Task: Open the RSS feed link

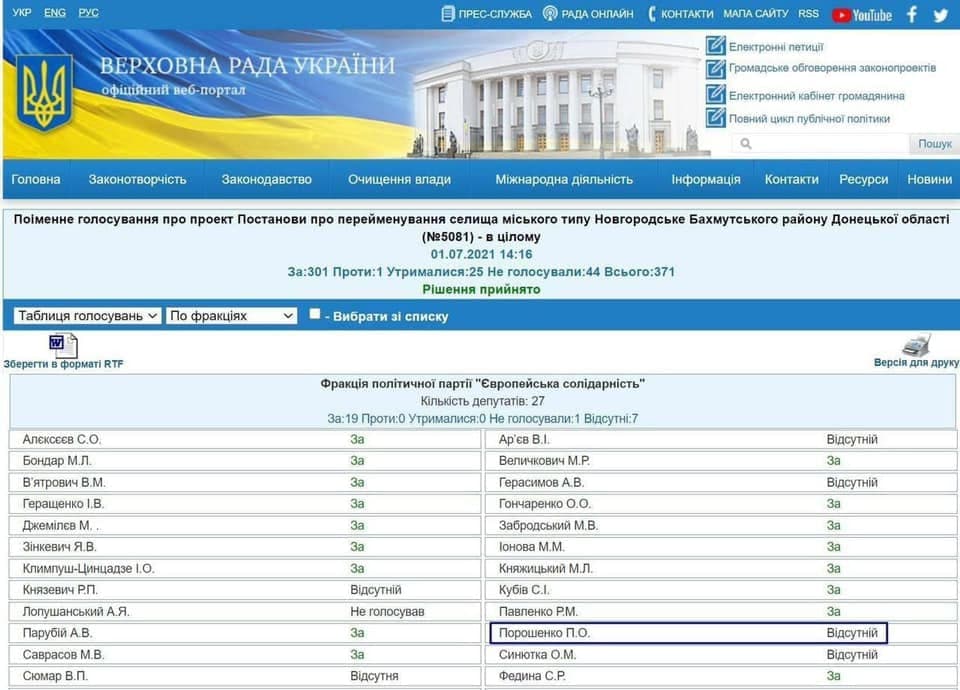Action: point(809,14)
